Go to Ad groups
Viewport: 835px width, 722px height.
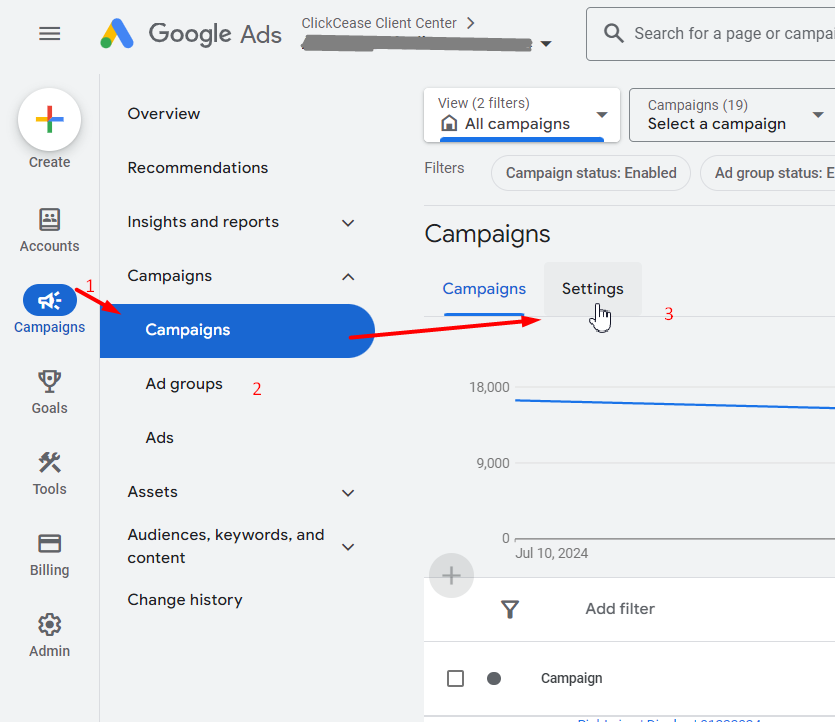184,384
